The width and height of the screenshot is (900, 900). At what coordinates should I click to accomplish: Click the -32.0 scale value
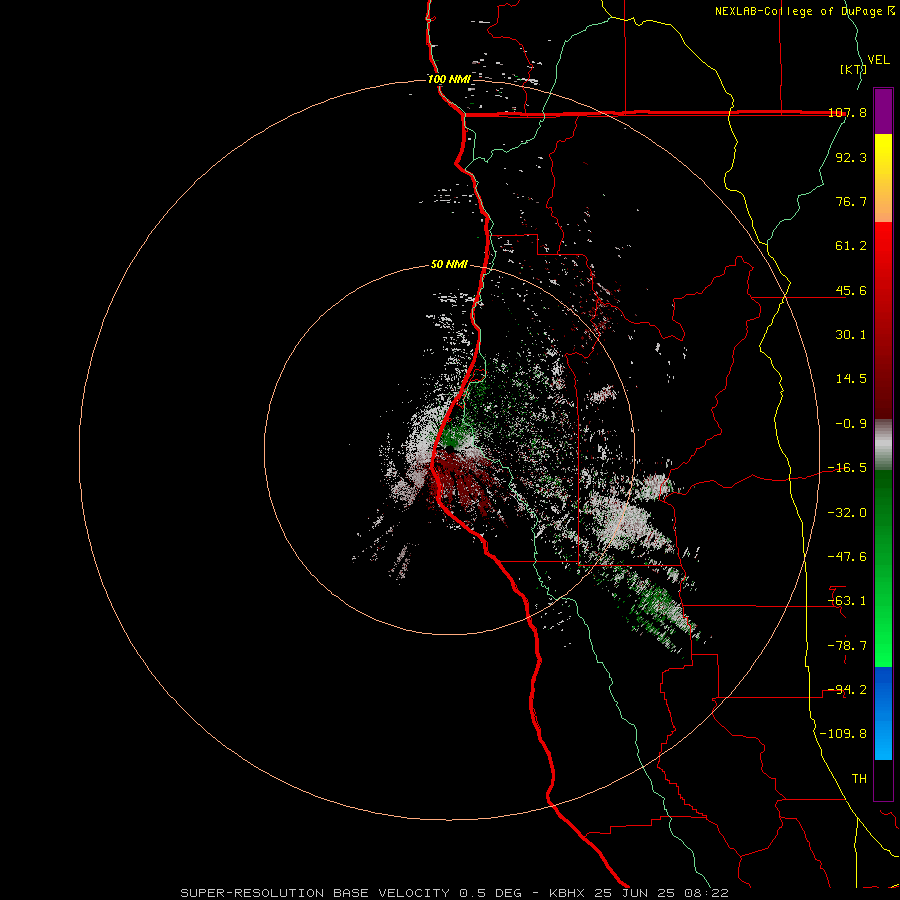tap(848, 513)
